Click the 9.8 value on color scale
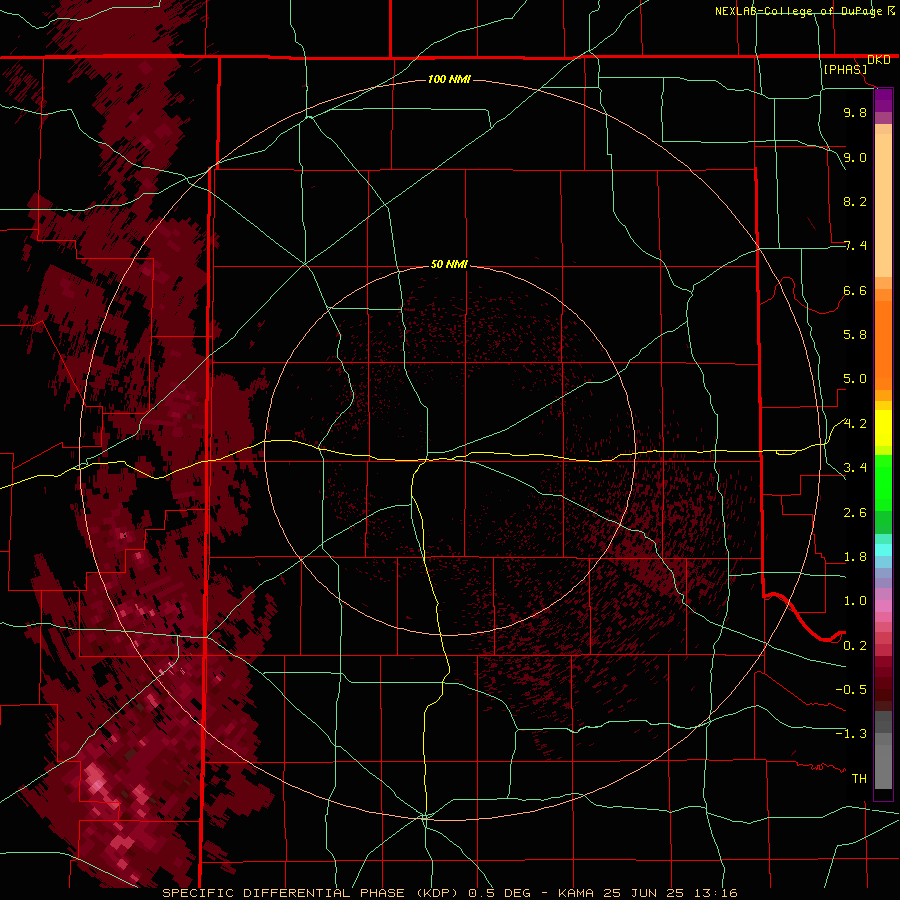Viewport: 900px width, 900px height. (x=855, y=112)
